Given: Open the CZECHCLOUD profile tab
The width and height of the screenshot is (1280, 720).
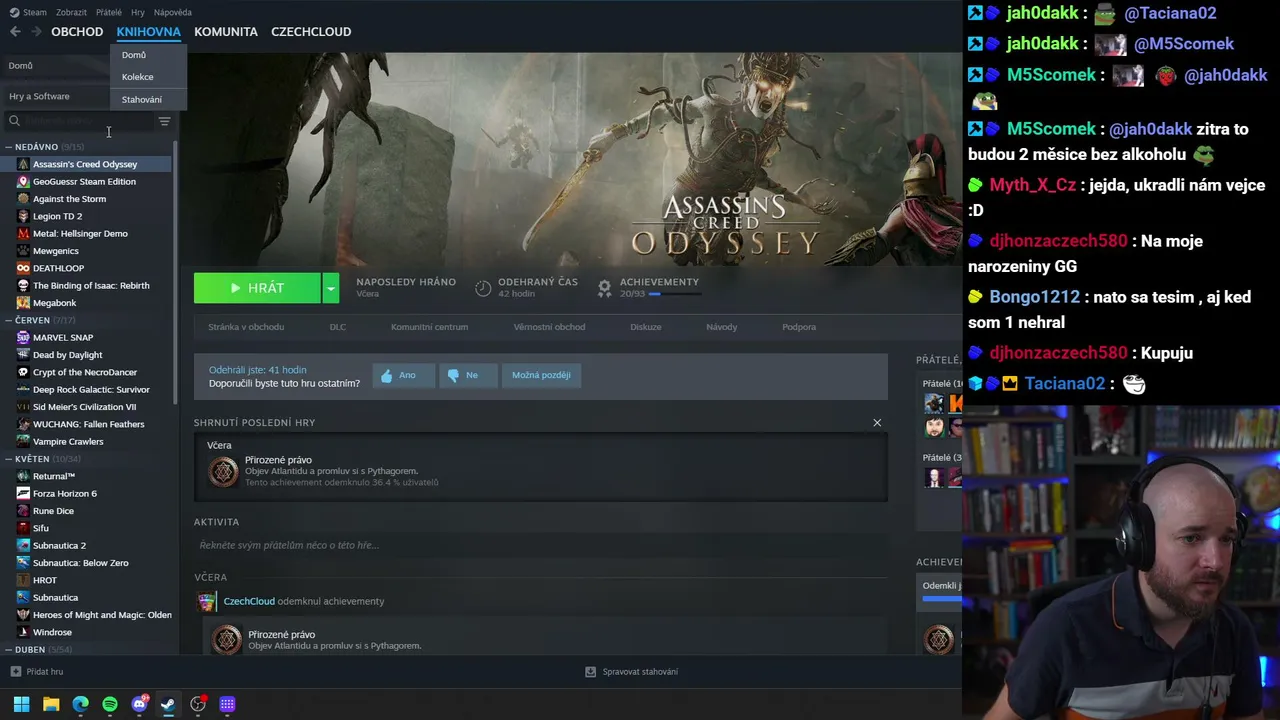Looking at the screenshot, I should [x=311, y=32].
